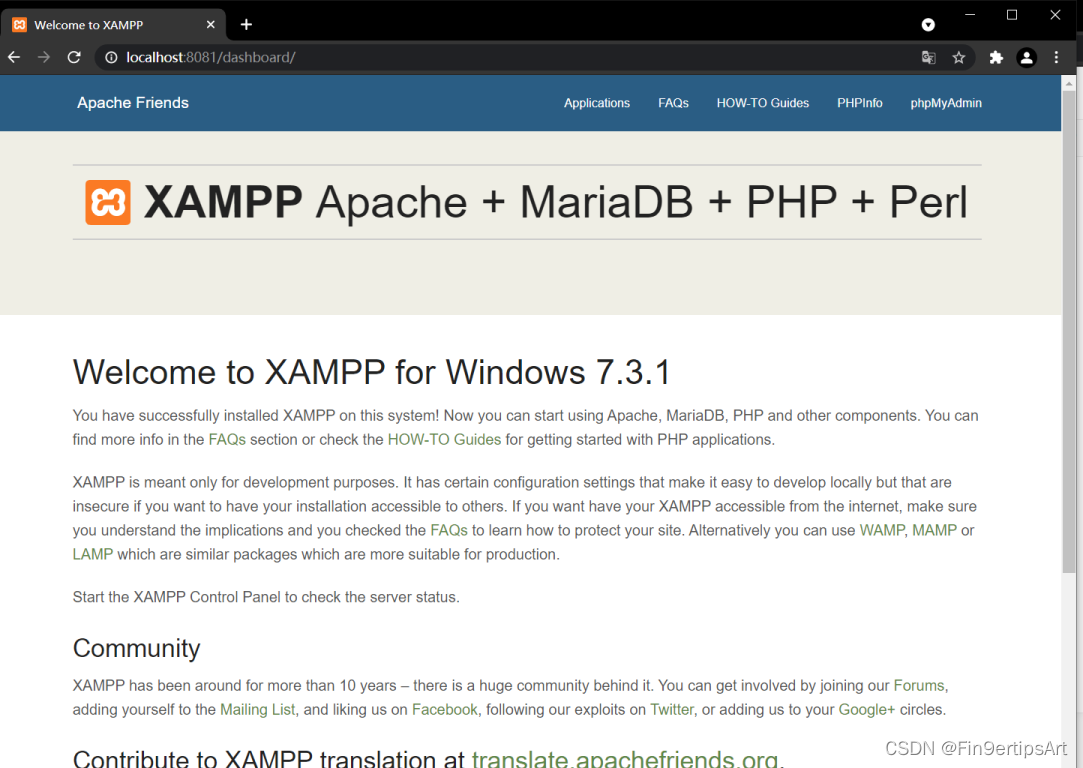Click the FAQs link about protecting site
1083x768 pixels.
tap(449, 530)
